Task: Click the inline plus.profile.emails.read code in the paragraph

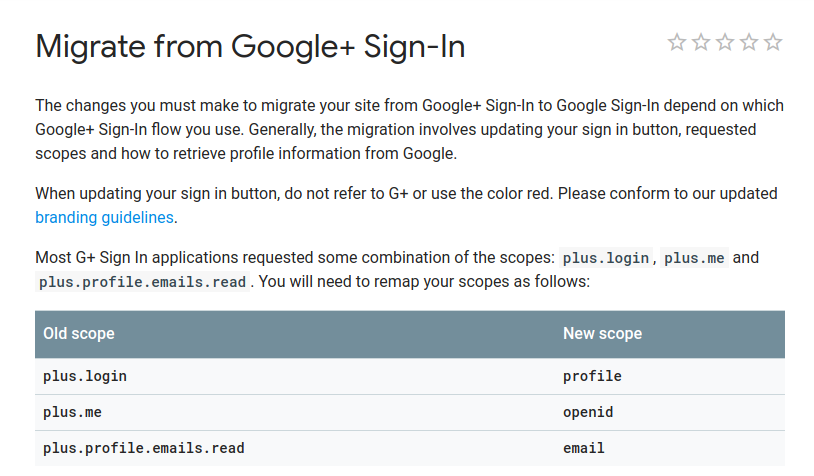Action: click(143, 282)
